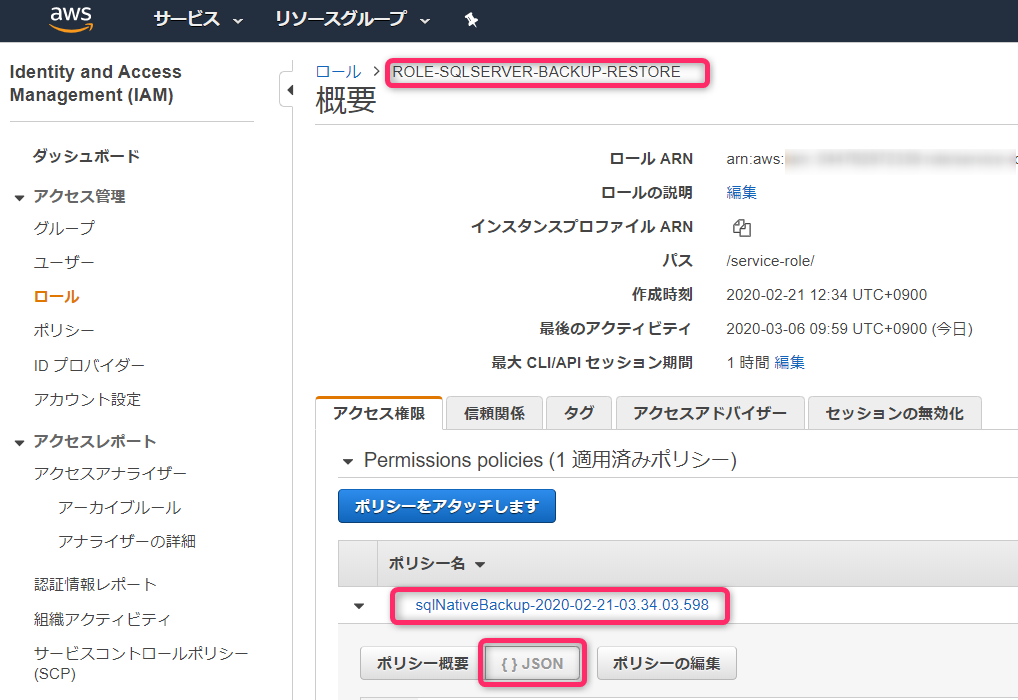Click the pin icon in the navigation bar
This screenshot has width=1018, height=700.
click(471, 19)
